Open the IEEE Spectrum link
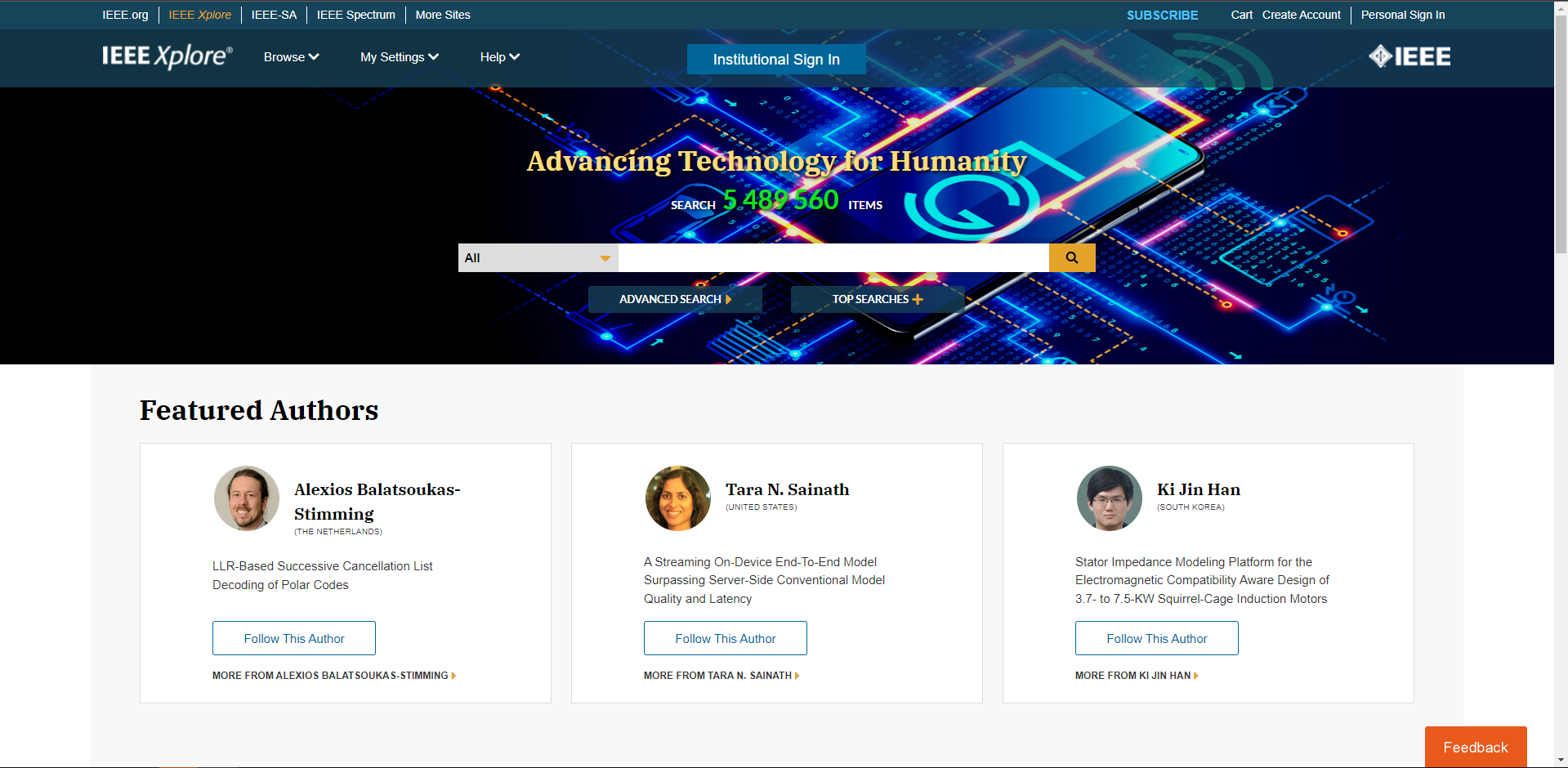The width and height of the screenshot is (1568, 768). click(356, 15)
